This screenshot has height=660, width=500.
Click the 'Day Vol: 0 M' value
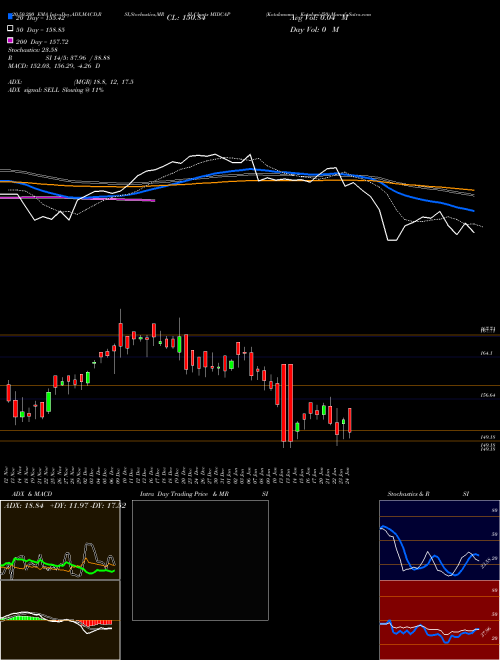point(314,29)
